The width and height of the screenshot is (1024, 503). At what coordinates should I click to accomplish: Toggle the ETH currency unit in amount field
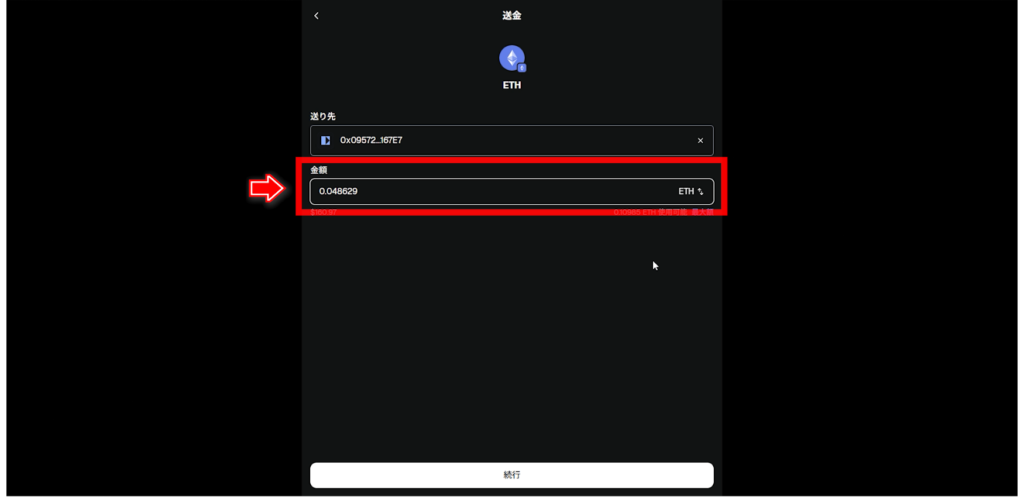tap(686, 191)
